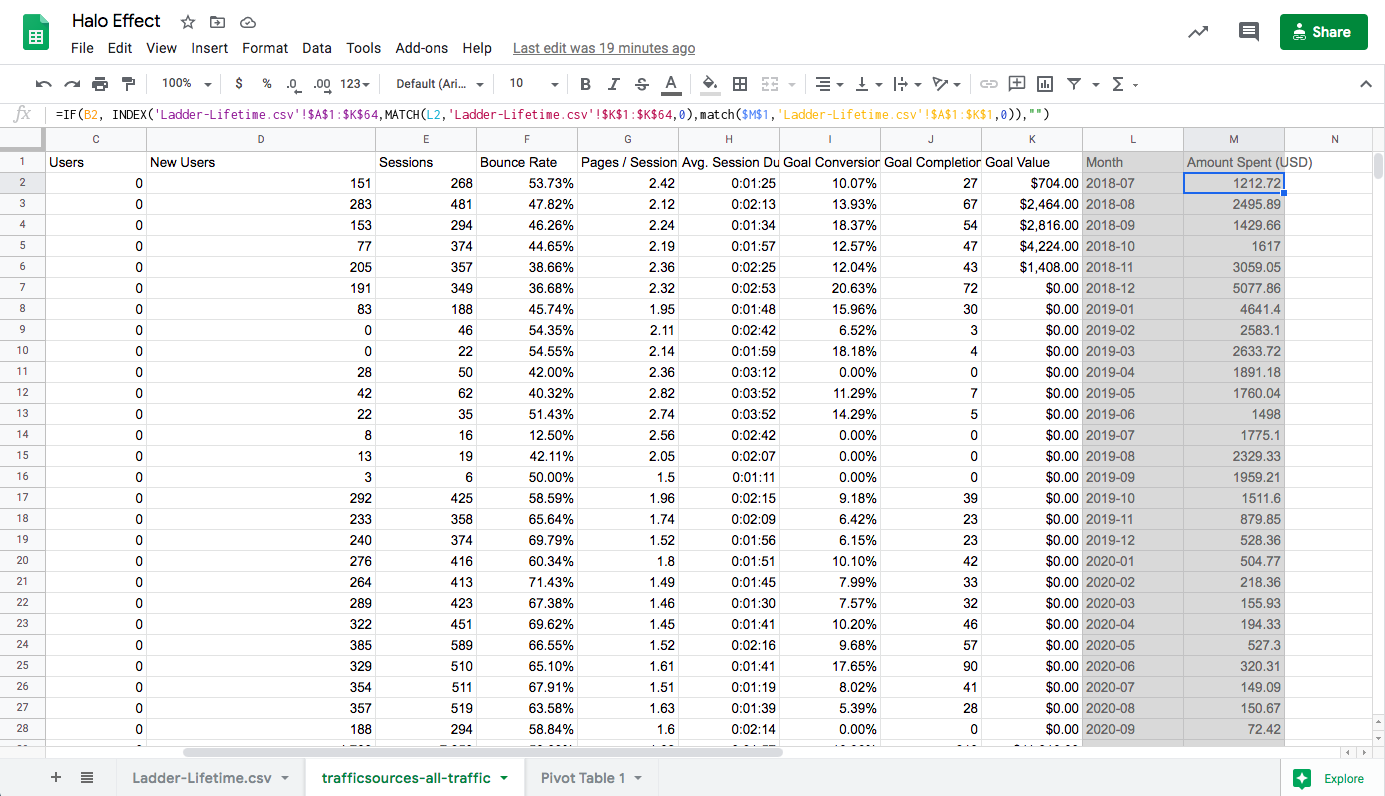
Task: Open the fill color picker
Action: (710, 84)
